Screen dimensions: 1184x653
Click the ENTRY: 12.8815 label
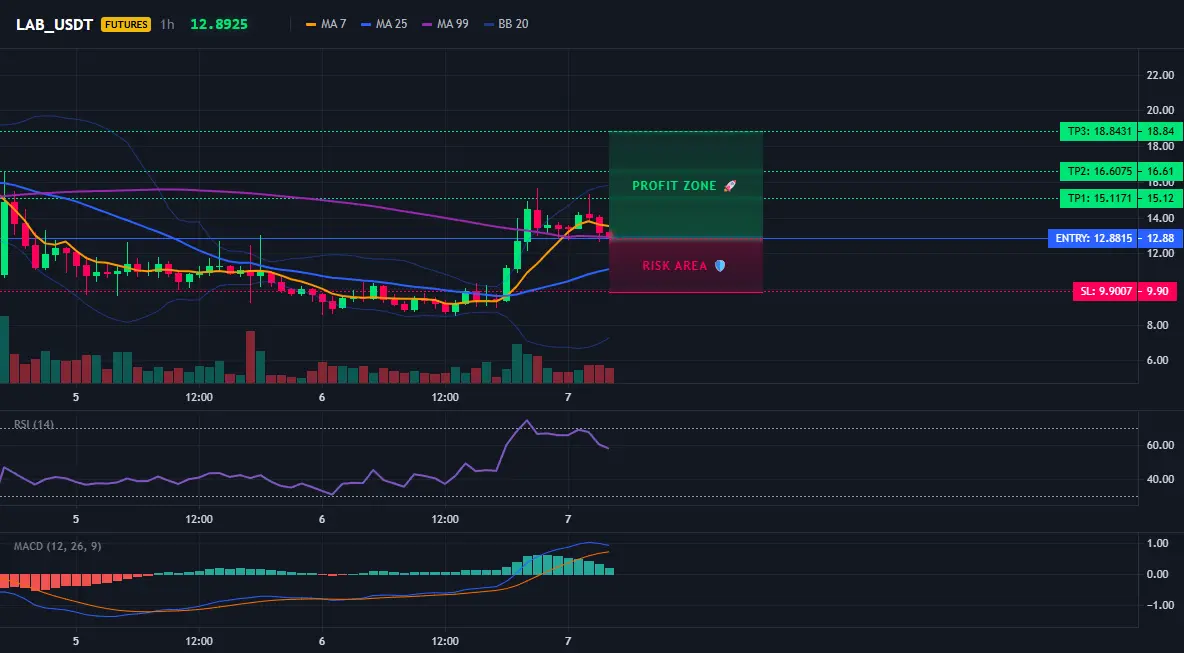pos(1094,239)
